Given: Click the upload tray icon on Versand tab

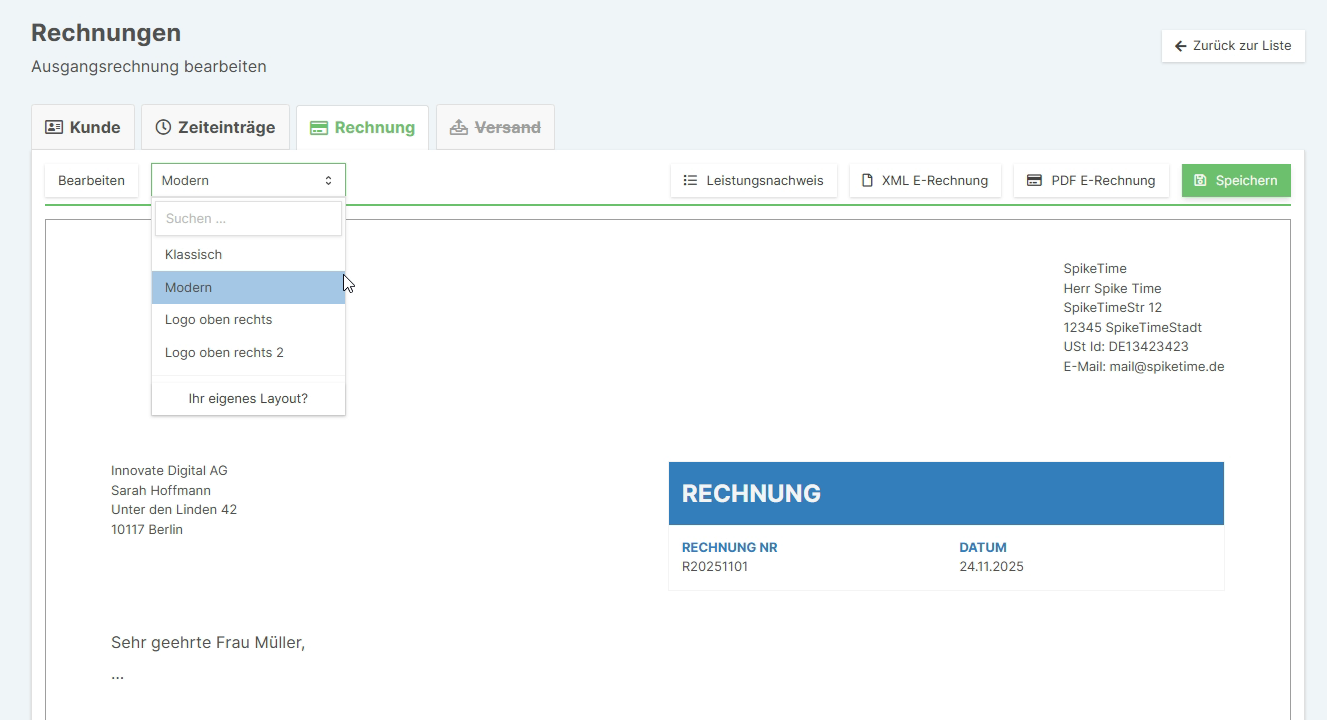Looking at the screenshot, I should coord(459,128).
